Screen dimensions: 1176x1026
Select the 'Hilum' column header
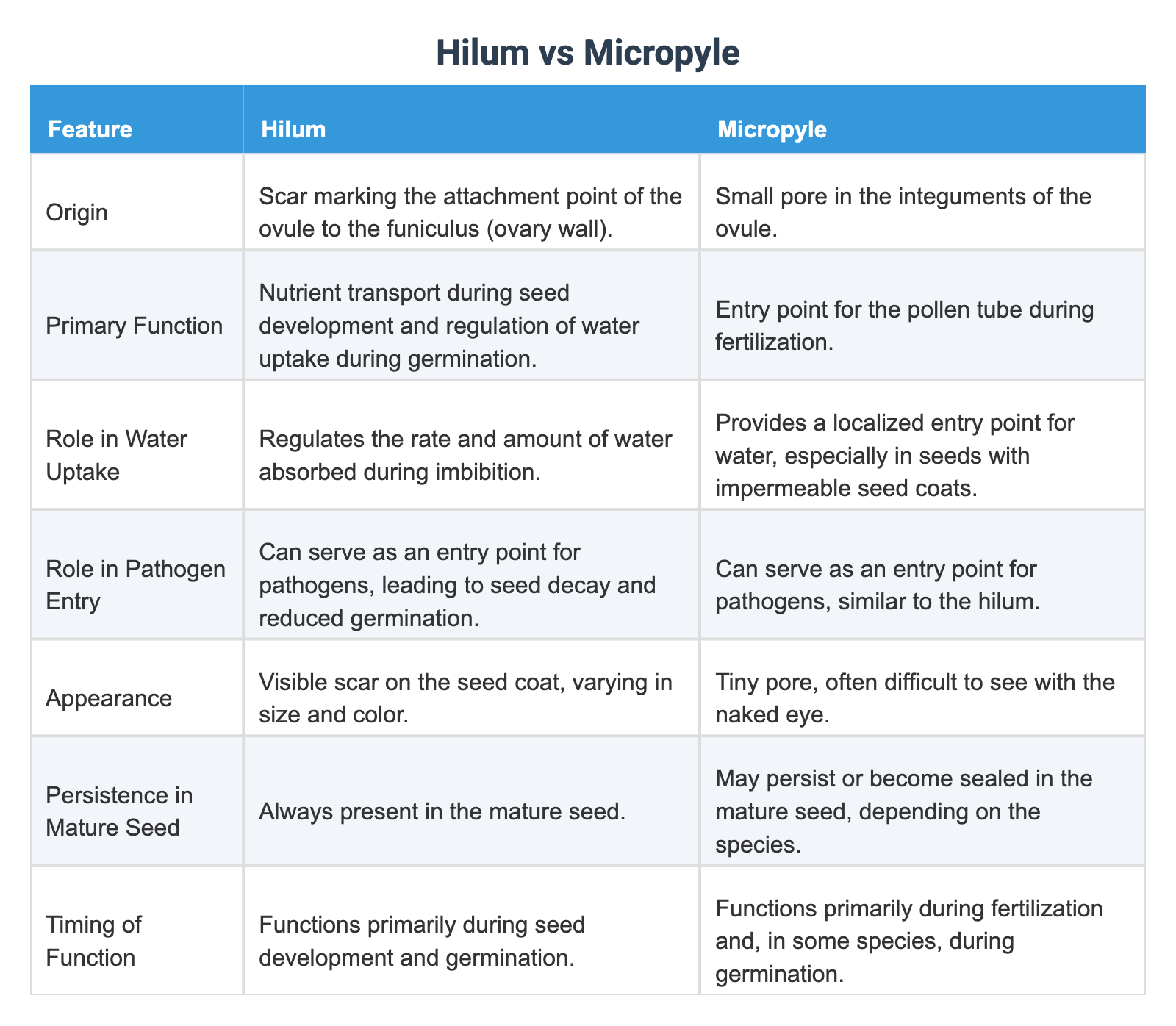[293, 129]
